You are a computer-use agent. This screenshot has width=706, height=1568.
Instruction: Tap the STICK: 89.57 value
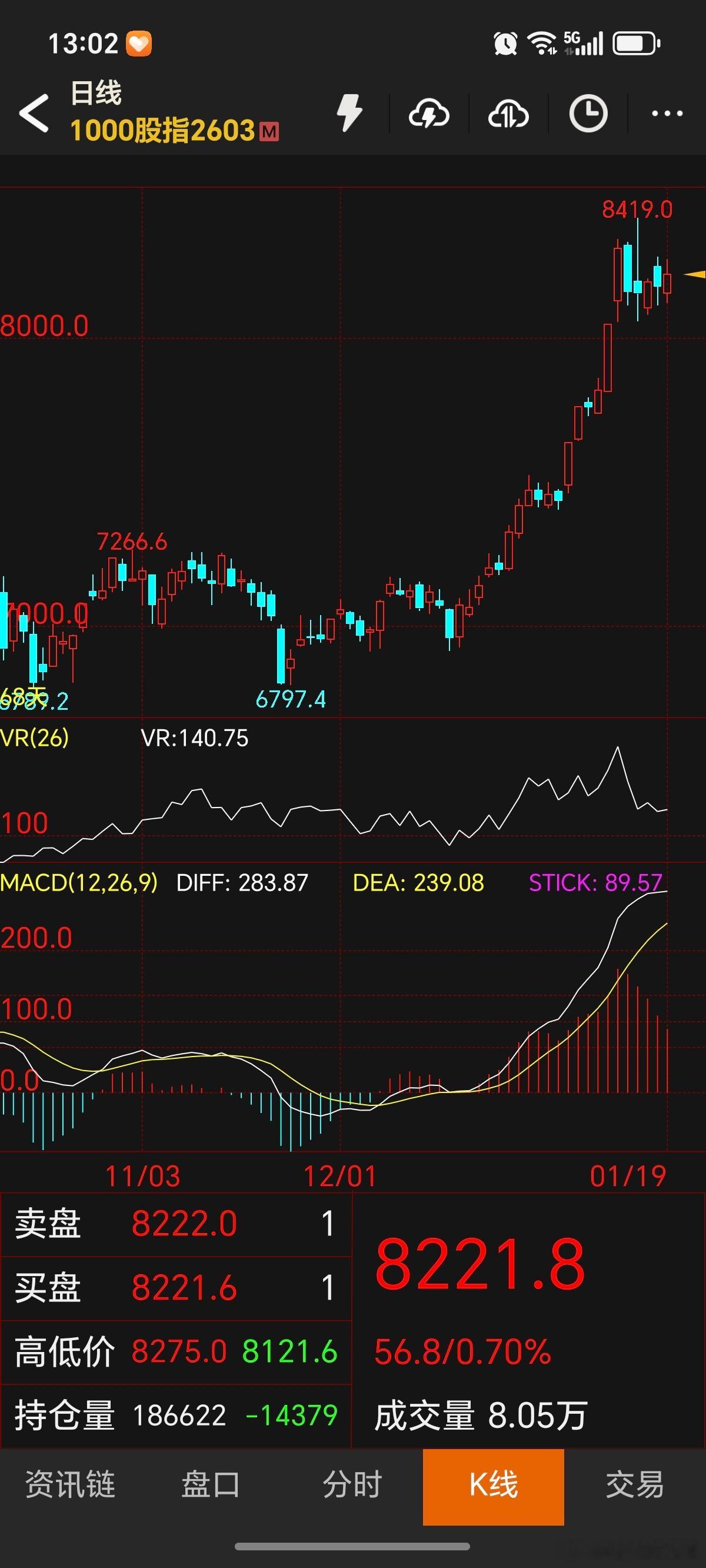(x=595, y=883)
